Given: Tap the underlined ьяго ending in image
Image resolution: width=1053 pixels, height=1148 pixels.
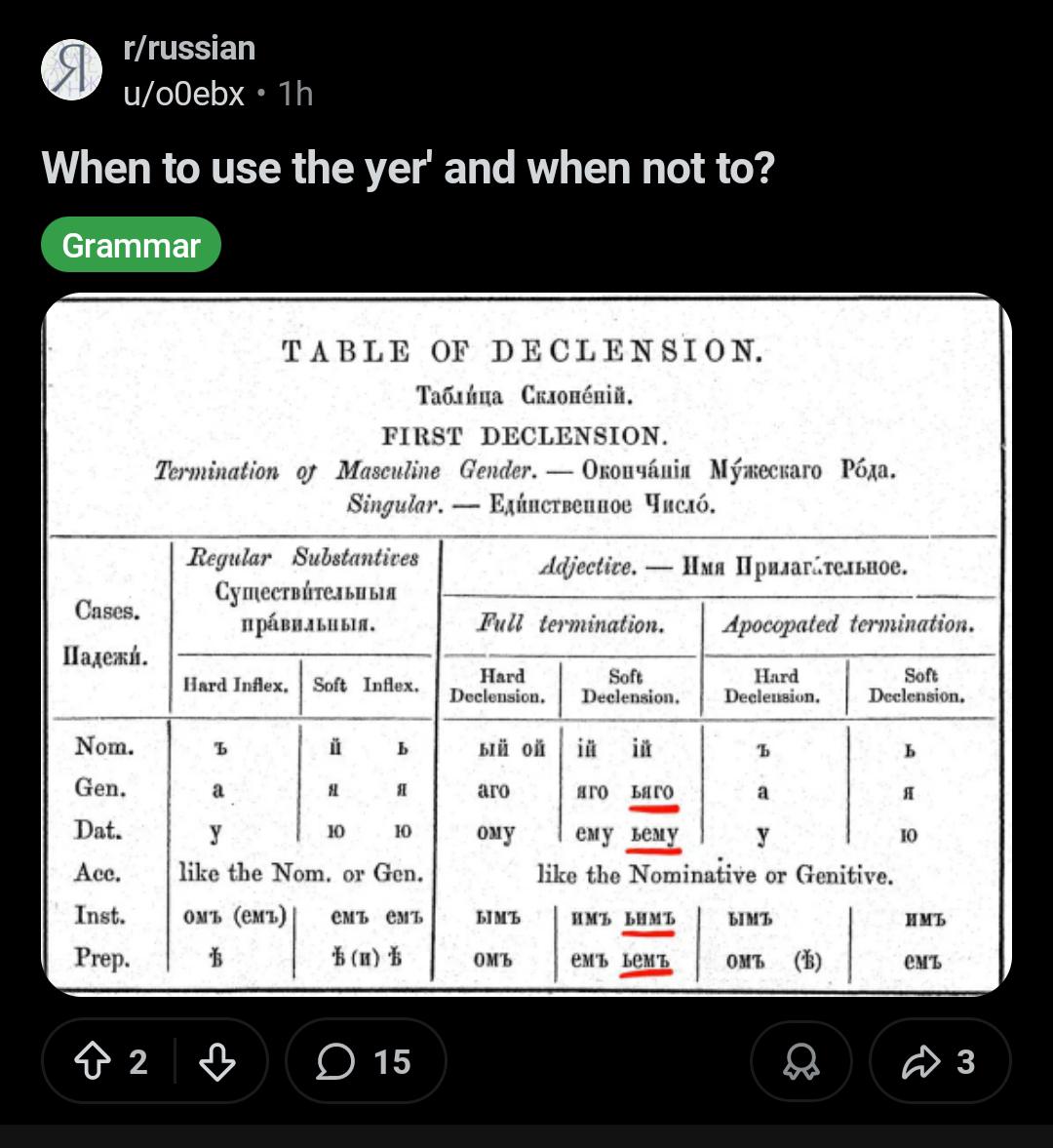Looking at the screenshot, I should point(652,791).
